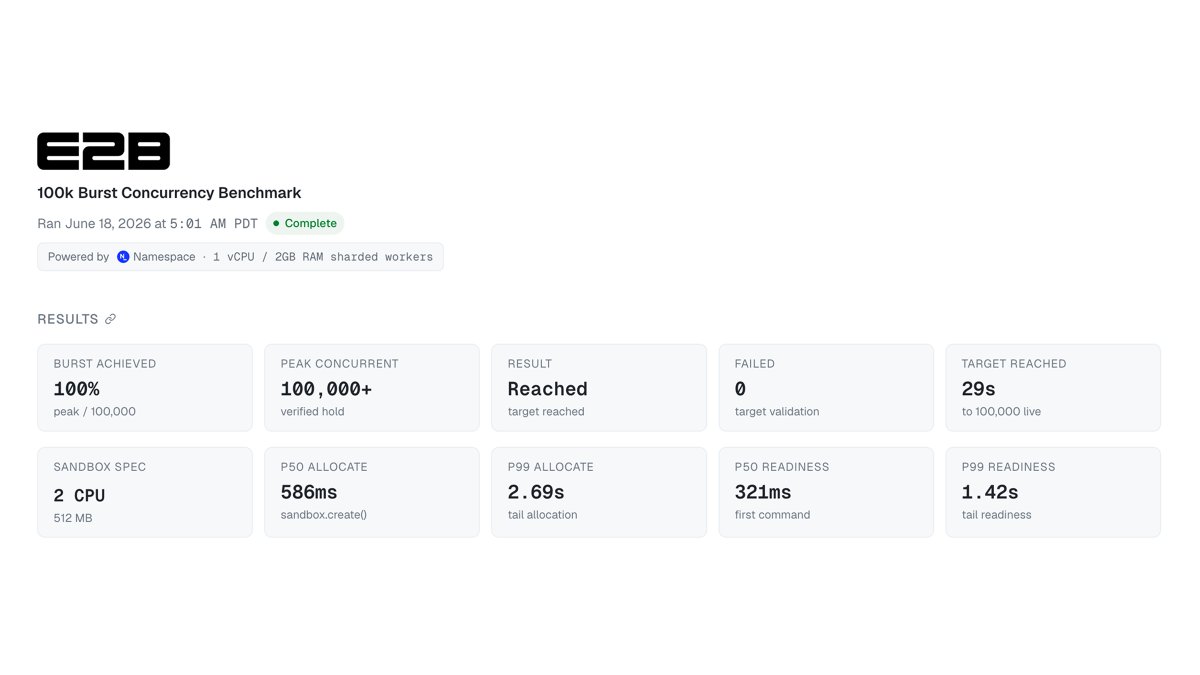The width and height of the screenshot is (1200, 675).
Task: Click the to 100,000 live caption
Action: [x=1001, y=412]
